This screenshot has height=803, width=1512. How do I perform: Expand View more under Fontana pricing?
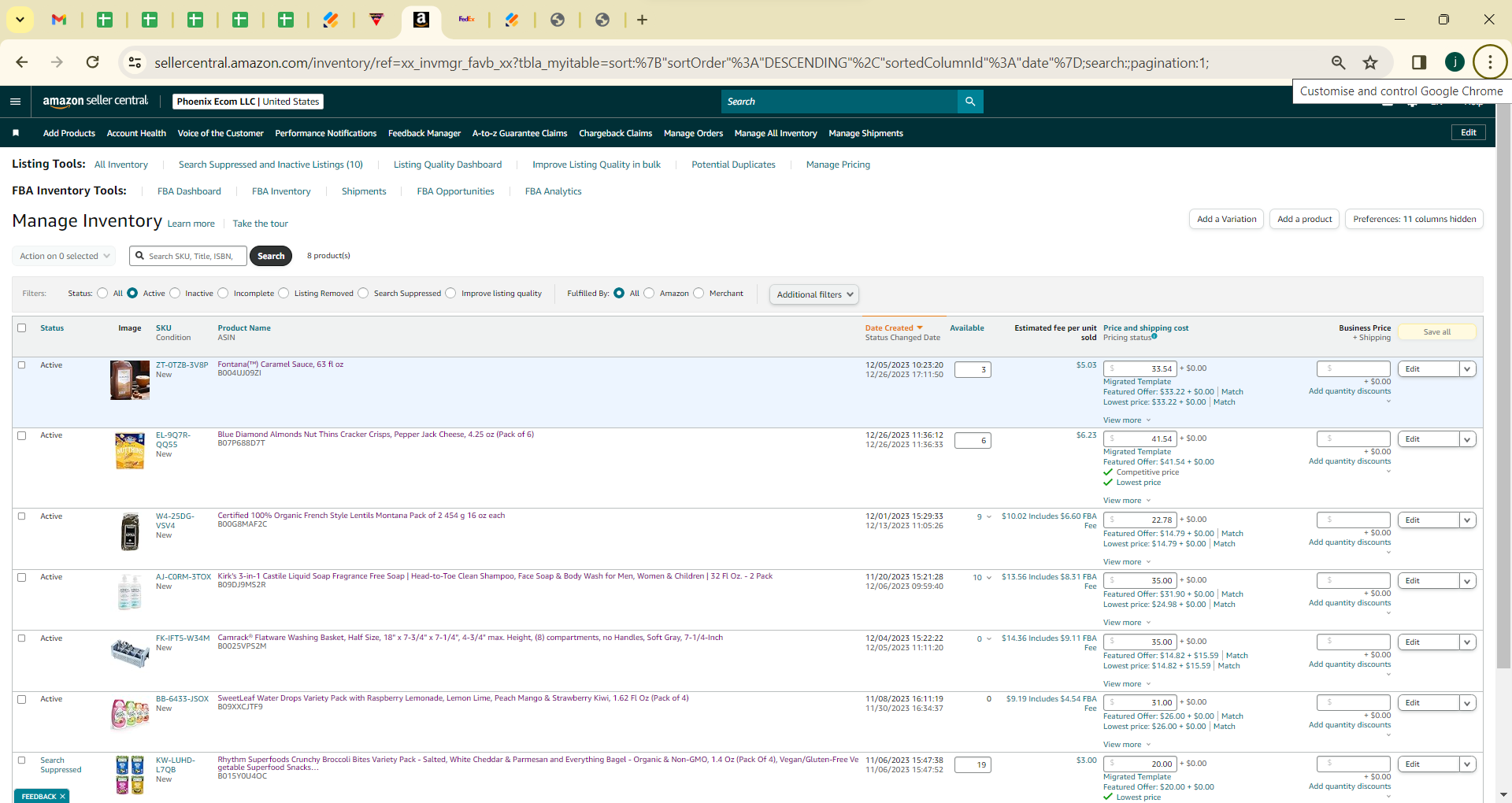click(x=1127, y=420)
